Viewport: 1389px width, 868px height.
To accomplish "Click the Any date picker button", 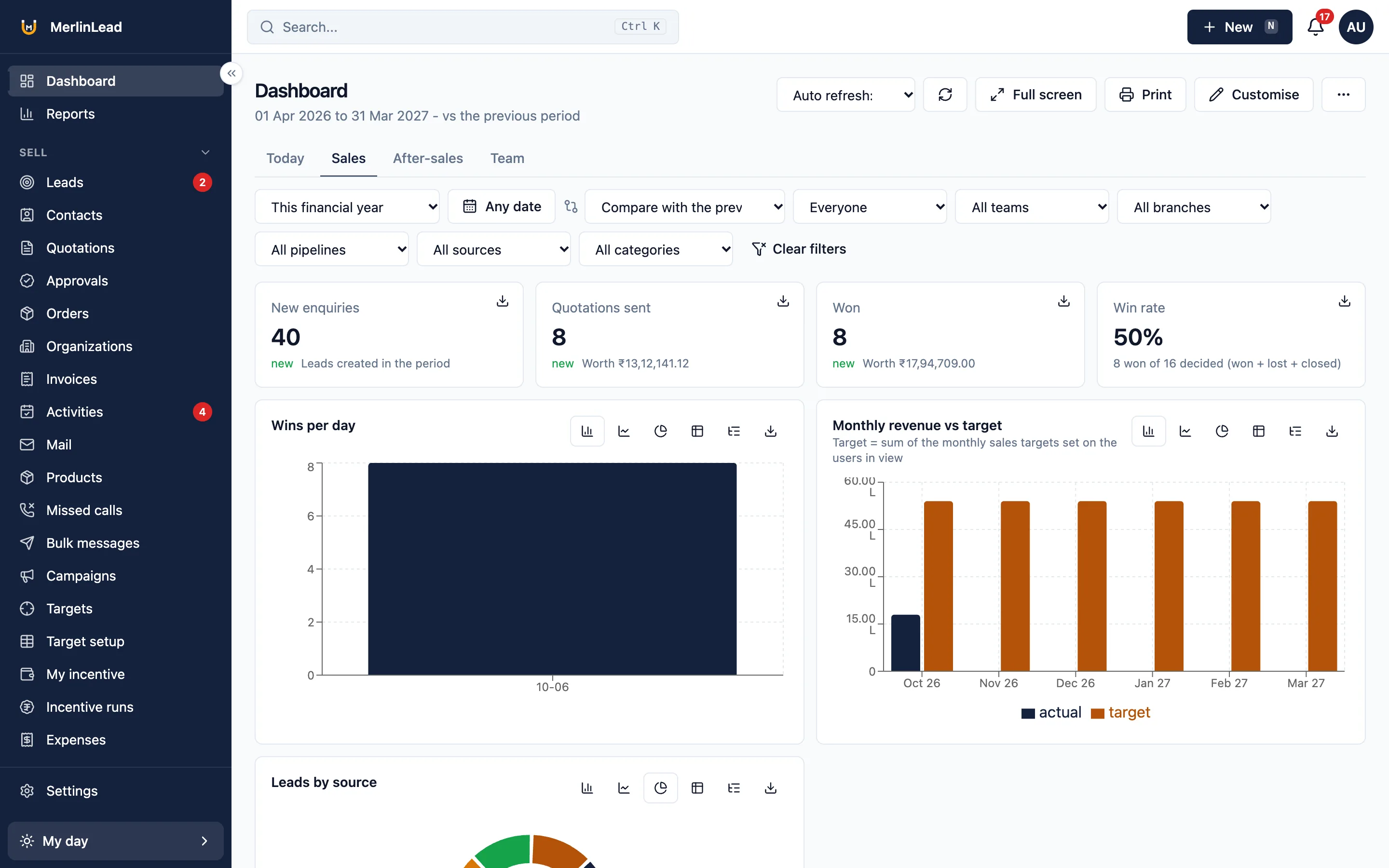I will [x=502, y=207].
